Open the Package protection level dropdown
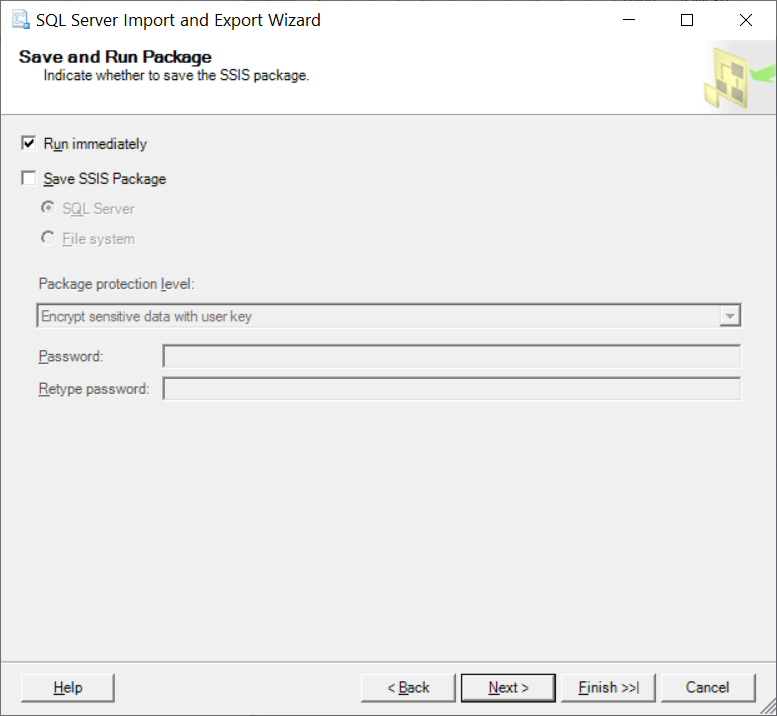Screen dimensions: 777x716 pos(389,316)
